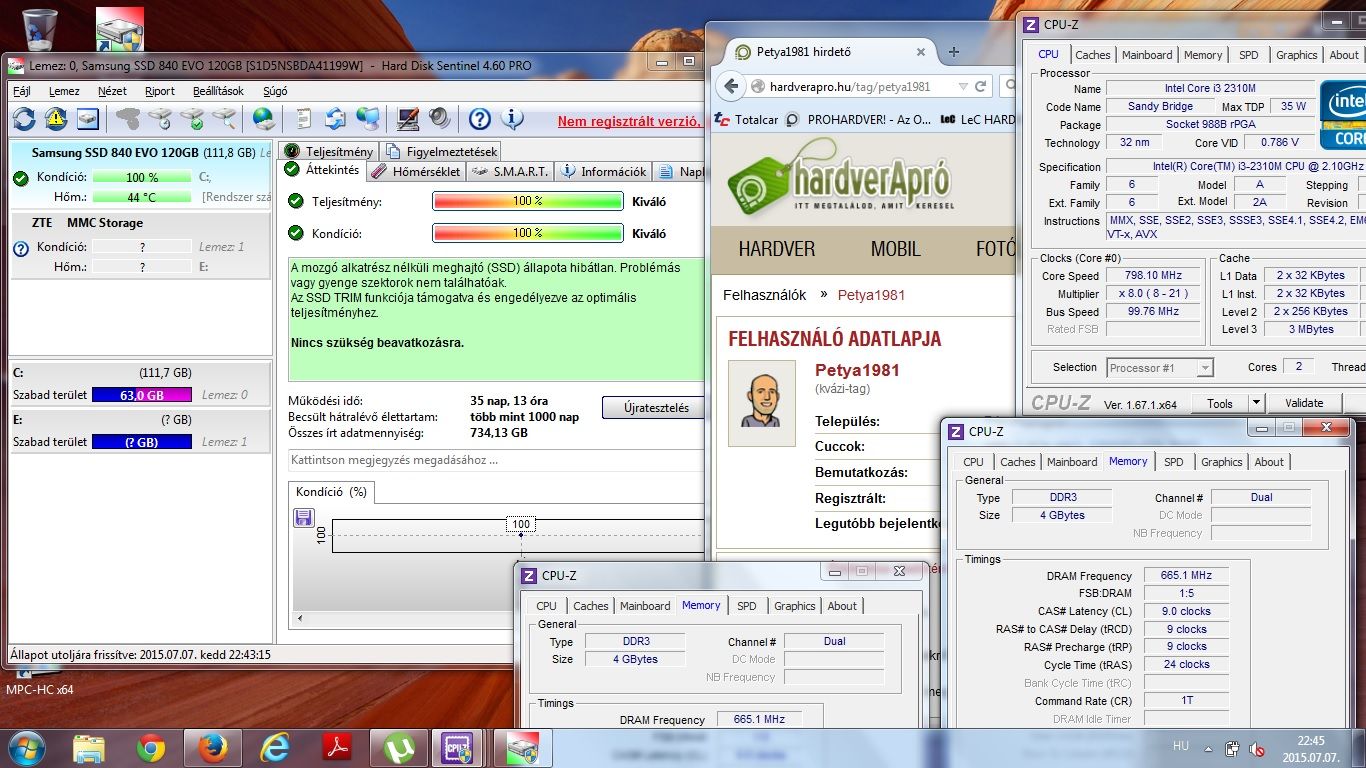Click the Tools button in CPU-Z

[x=1219, y=404]
